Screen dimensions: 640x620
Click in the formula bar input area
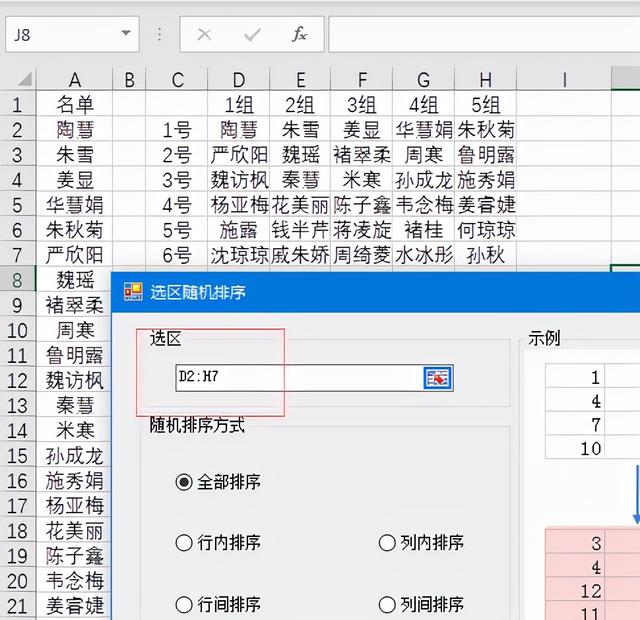[x=480, y=34]
